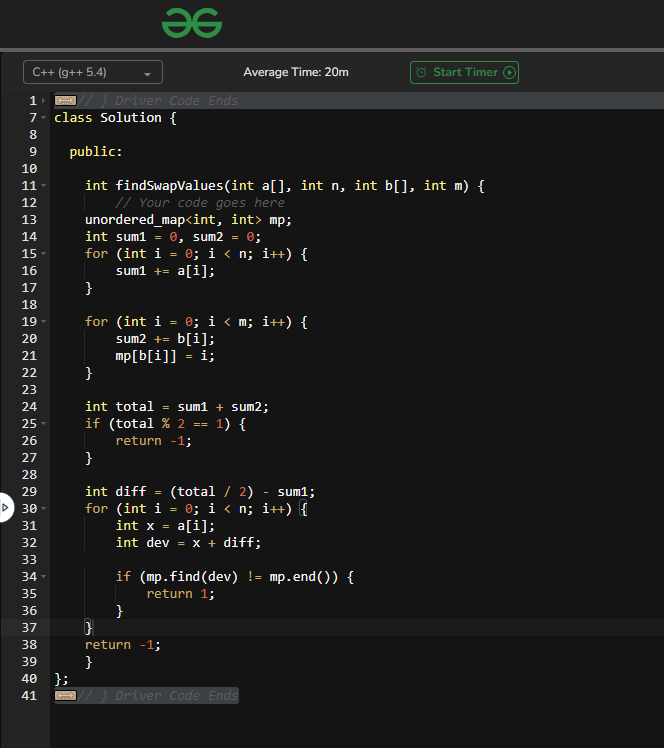The image size is (664, 748).
Task: Click 'return -1;' on line 26
Action: point(154,441)
